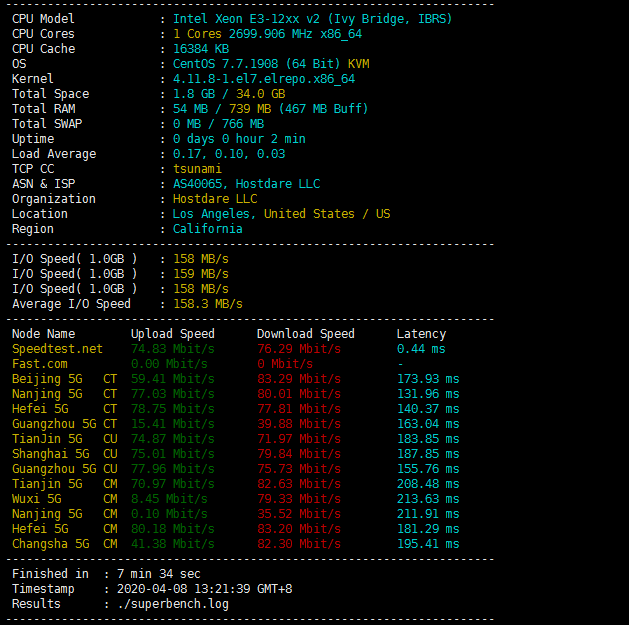Click the Finished in 7 min 34 sec text
Viewport: 629px width, 625px height.
click(106, 574)
